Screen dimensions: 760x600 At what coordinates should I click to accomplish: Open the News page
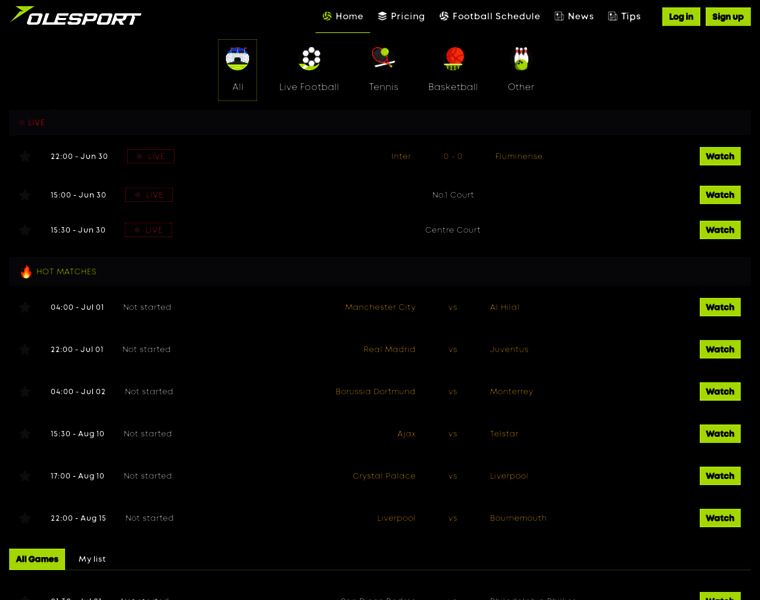(574, 16)
